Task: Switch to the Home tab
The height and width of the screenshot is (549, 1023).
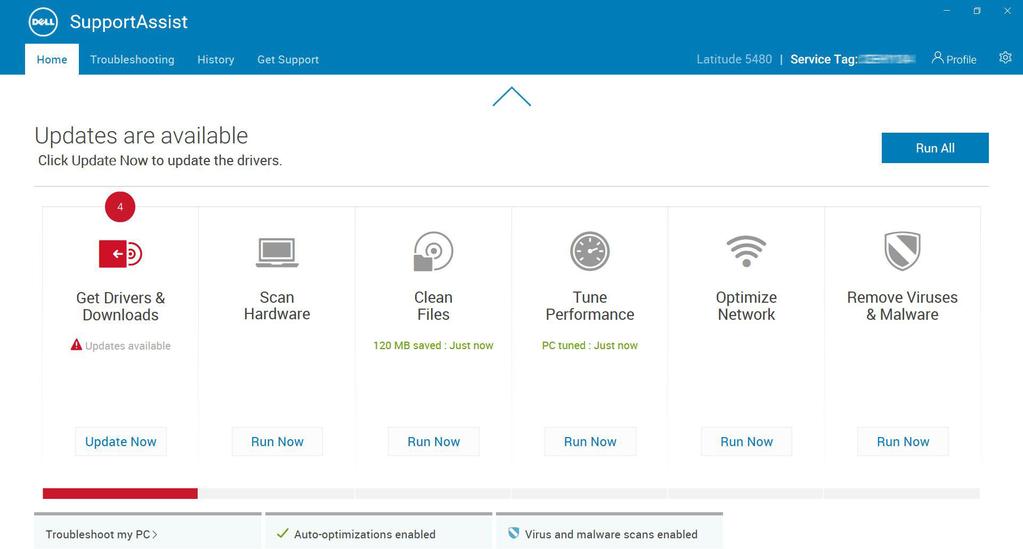Action: coord(52,59)
